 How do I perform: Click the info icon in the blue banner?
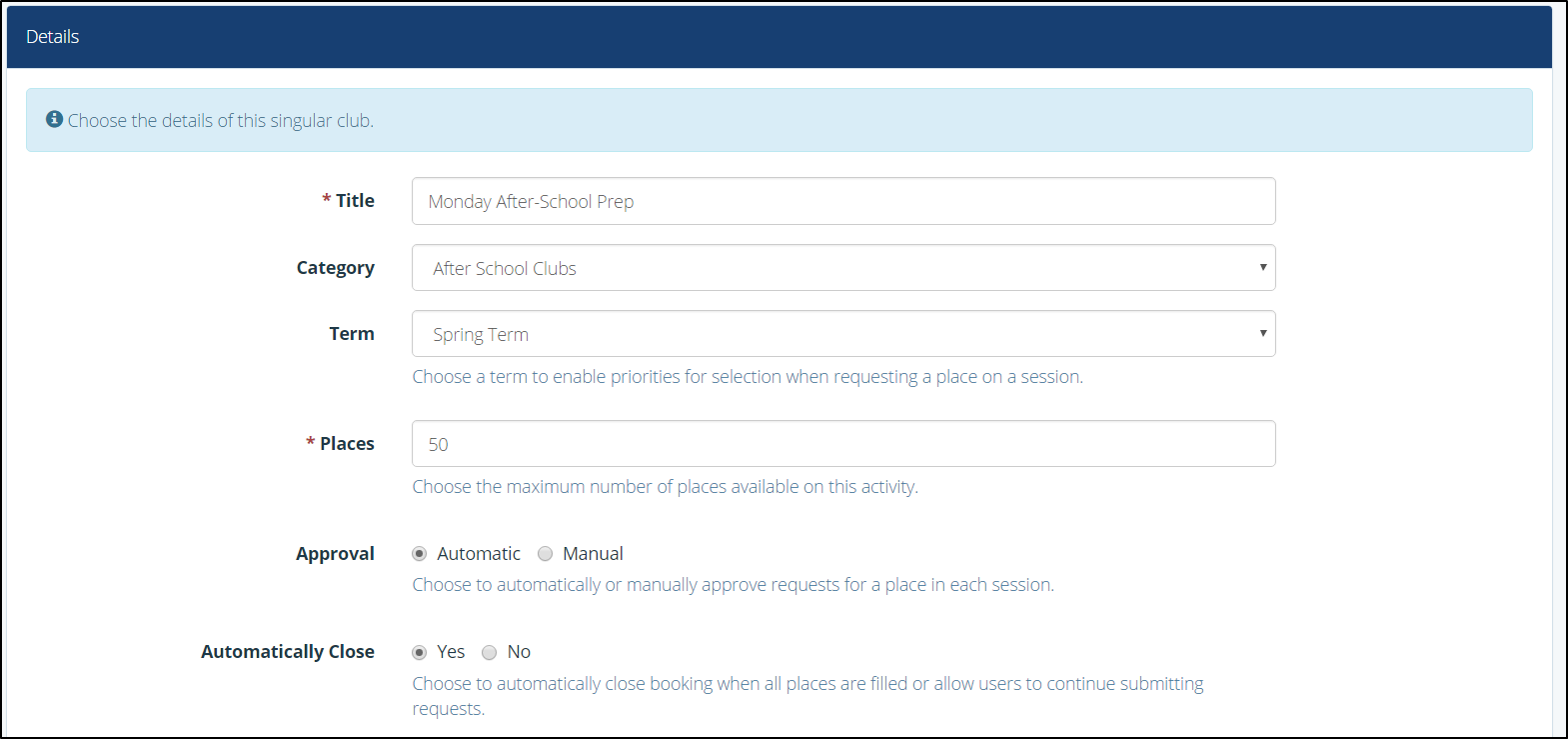[x=55, y=119]
